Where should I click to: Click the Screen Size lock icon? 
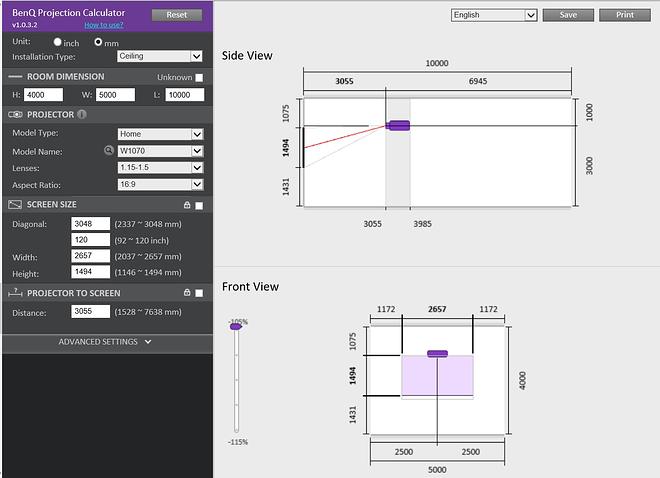tap(187, 205)
